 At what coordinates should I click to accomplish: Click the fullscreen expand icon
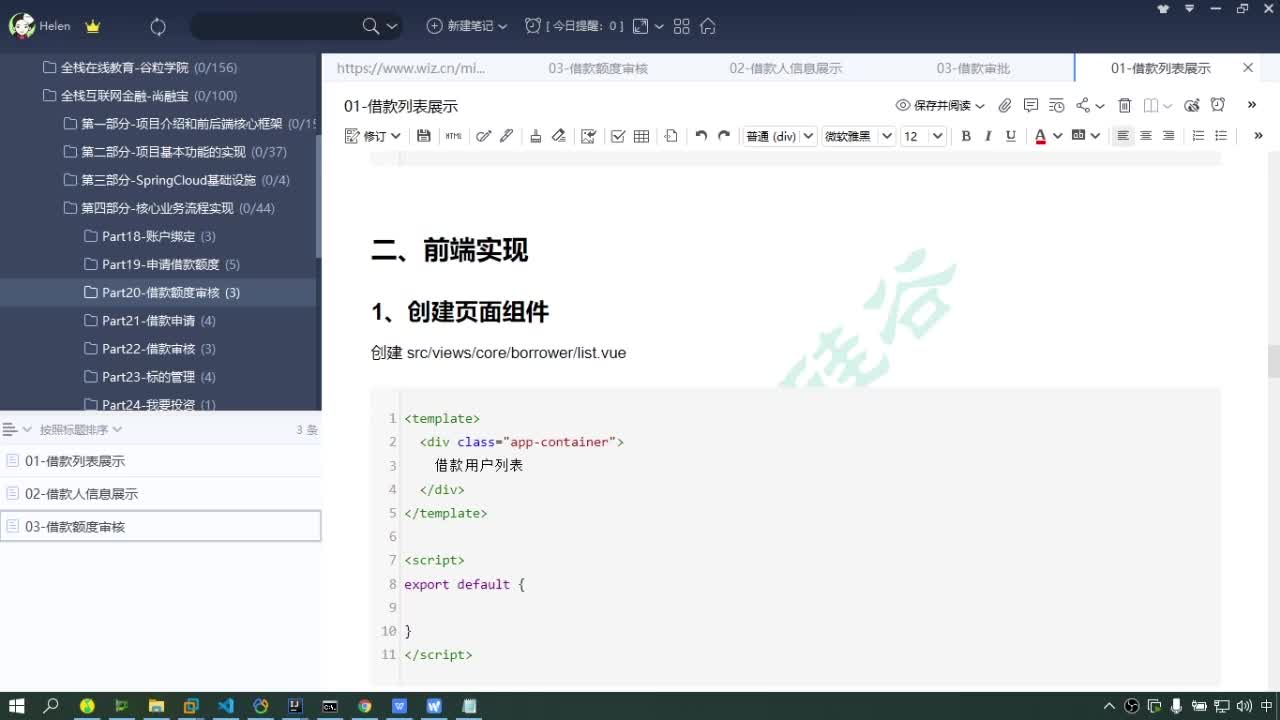coord(641,26)
